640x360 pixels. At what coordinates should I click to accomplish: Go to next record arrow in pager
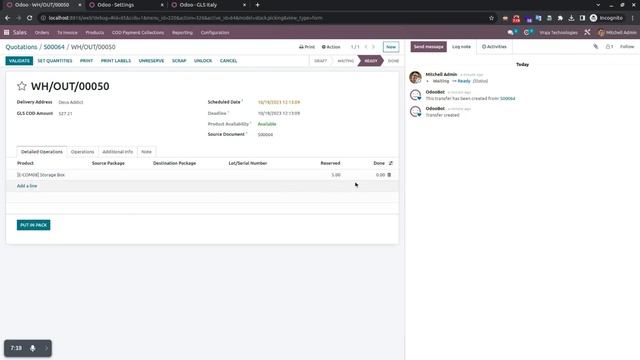[373, 47]
